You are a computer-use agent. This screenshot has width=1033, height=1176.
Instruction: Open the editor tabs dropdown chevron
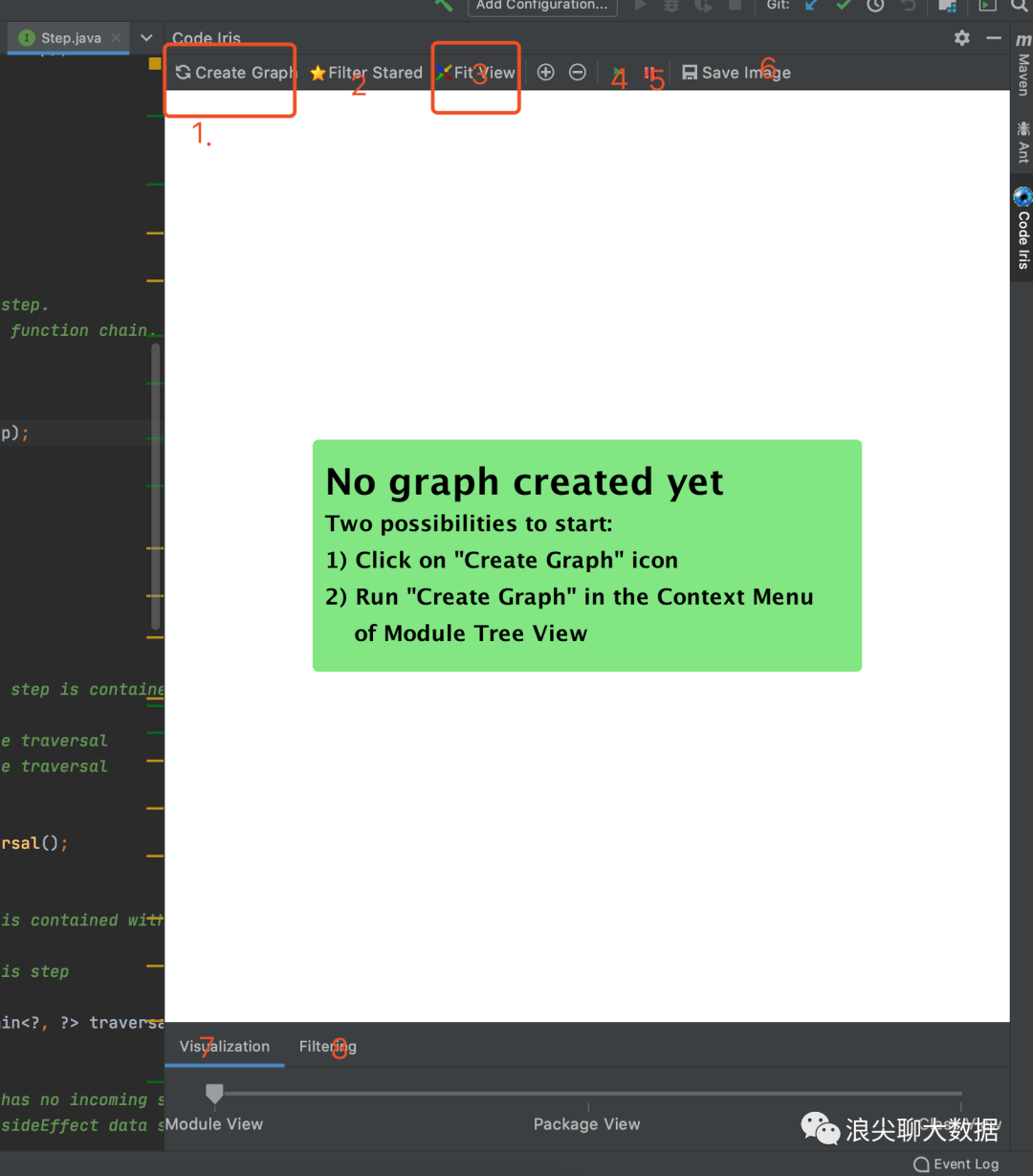coord(146,38)
